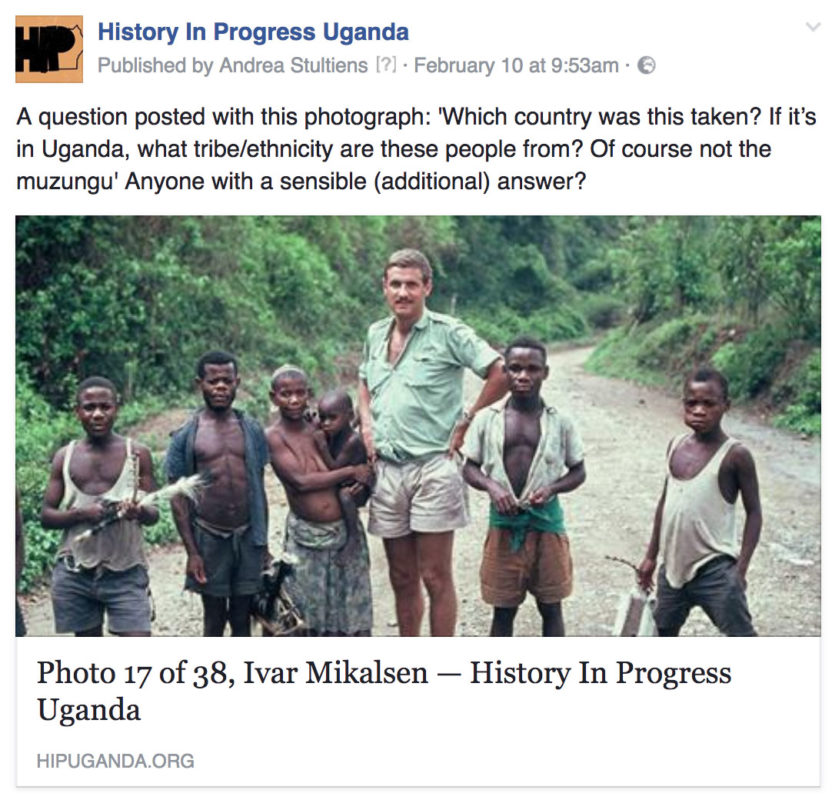Screen dimensions: 832x800
Task: Visit the HIPUGANDA.ORG source domain
Action: (x=115, y=761)
